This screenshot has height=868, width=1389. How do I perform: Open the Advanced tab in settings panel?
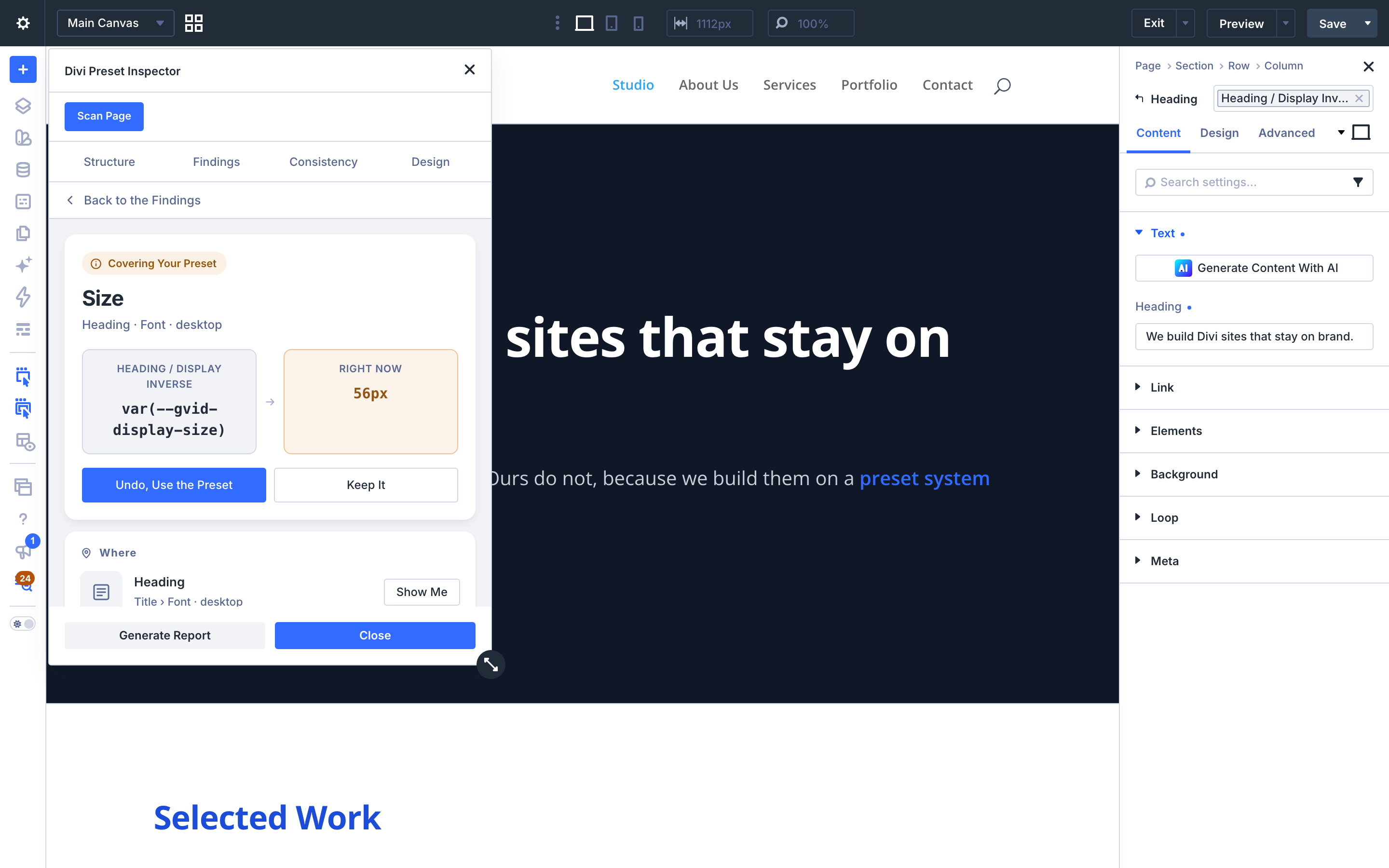click(x=1286, y=133)
